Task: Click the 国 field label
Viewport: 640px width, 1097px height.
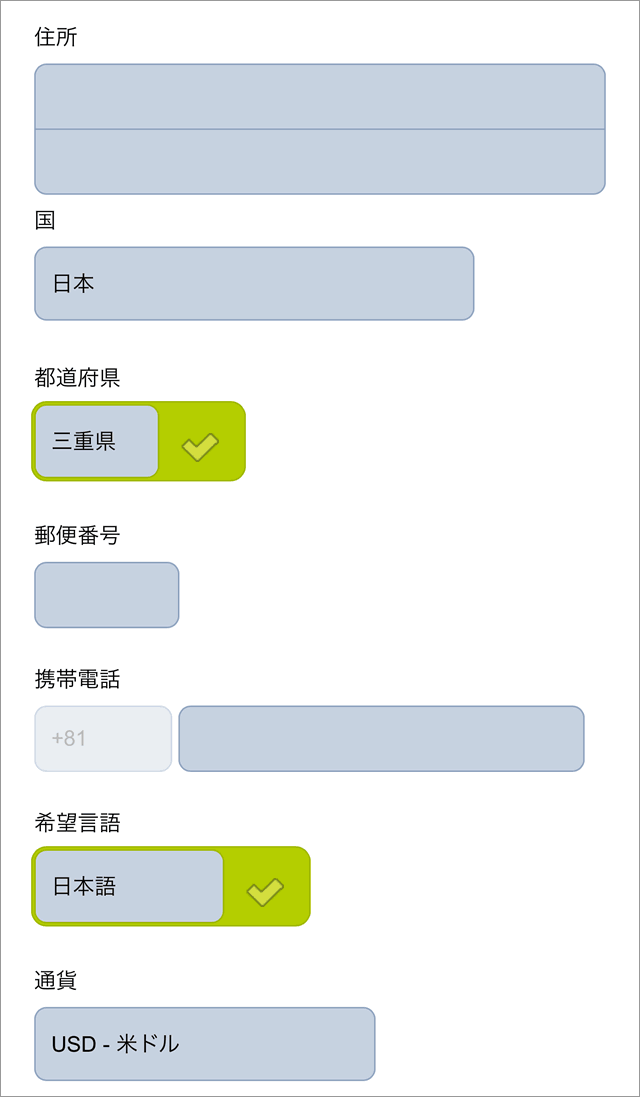Action: pyautogui.click(x=45, y=221)
